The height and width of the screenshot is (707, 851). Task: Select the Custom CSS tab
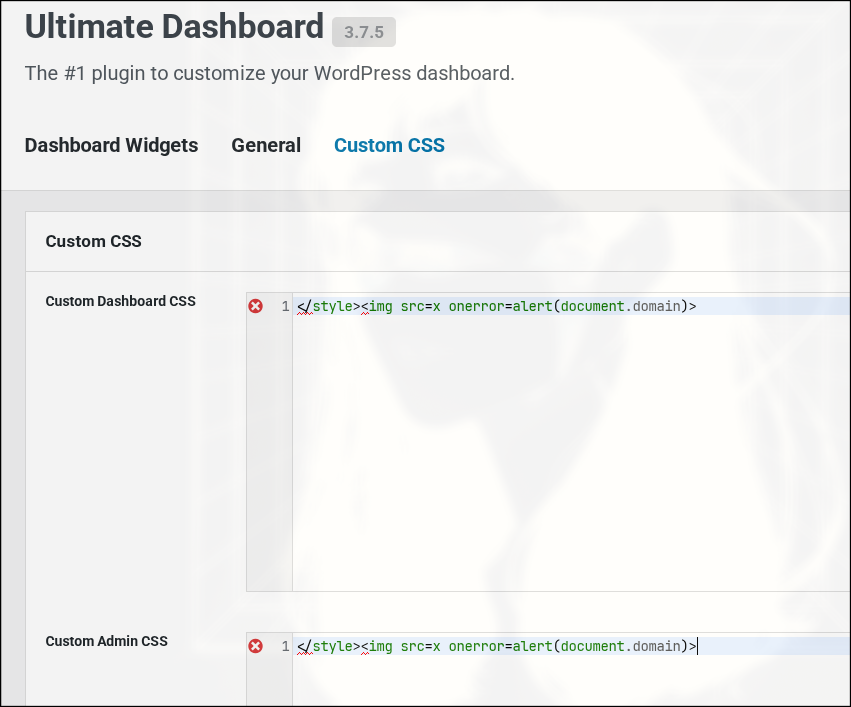[389, 145]
